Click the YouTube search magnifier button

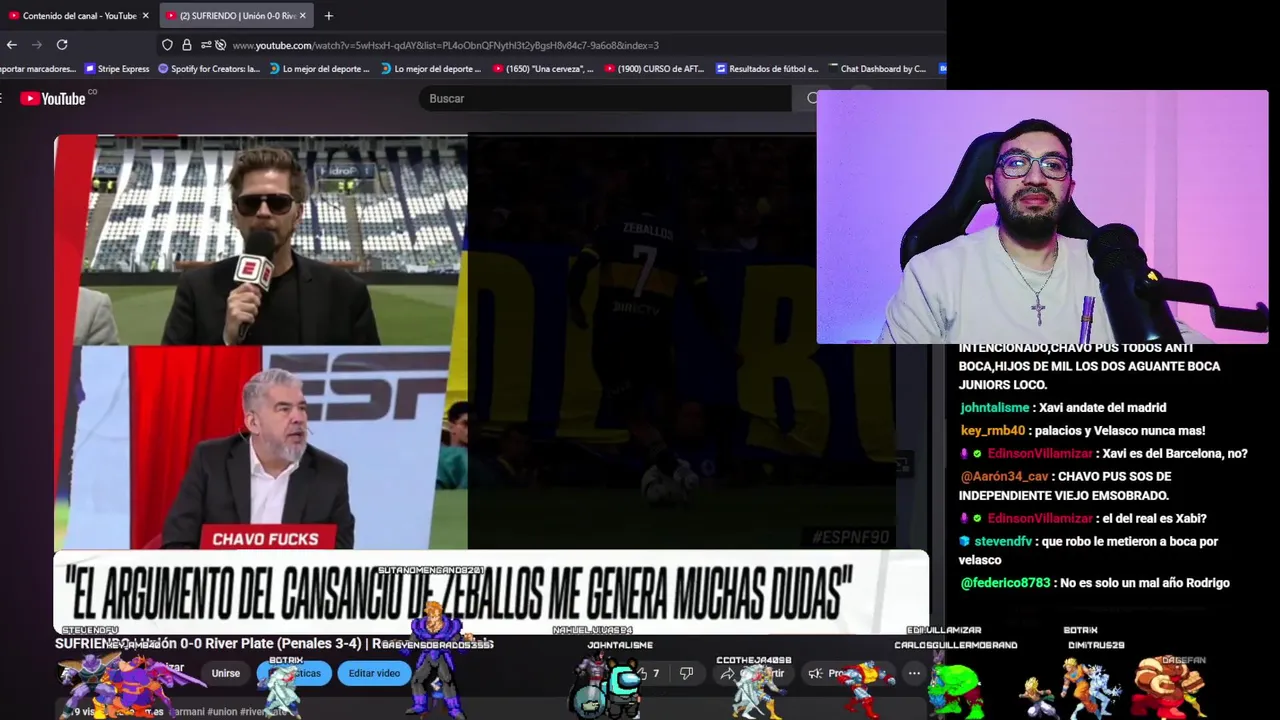[x=812, y=98]
